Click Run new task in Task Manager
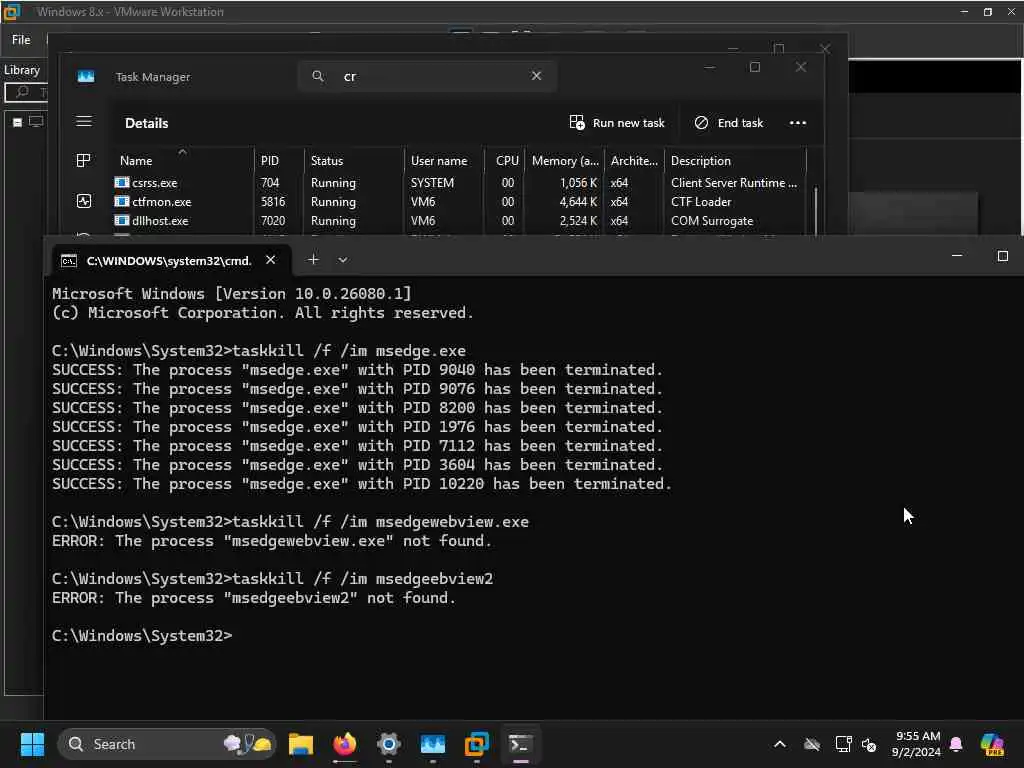 pos(617,123)
